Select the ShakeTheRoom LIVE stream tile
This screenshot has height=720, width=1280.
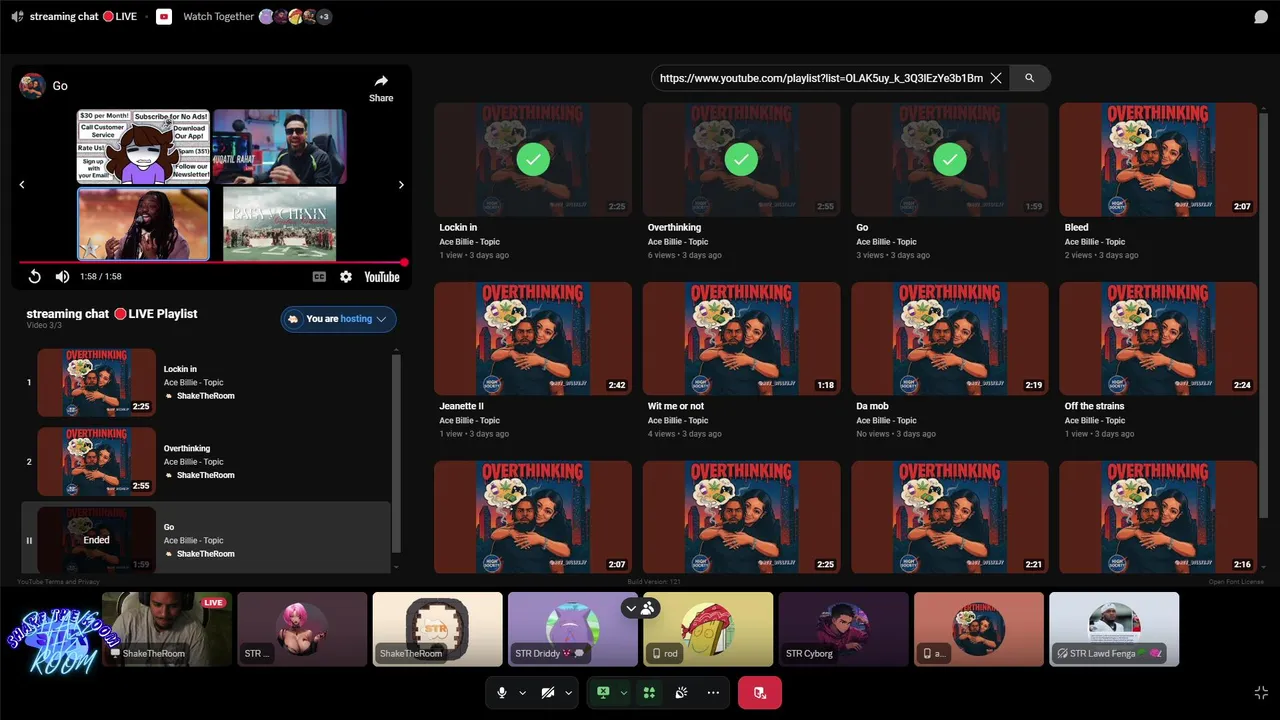tap(167, 629)
